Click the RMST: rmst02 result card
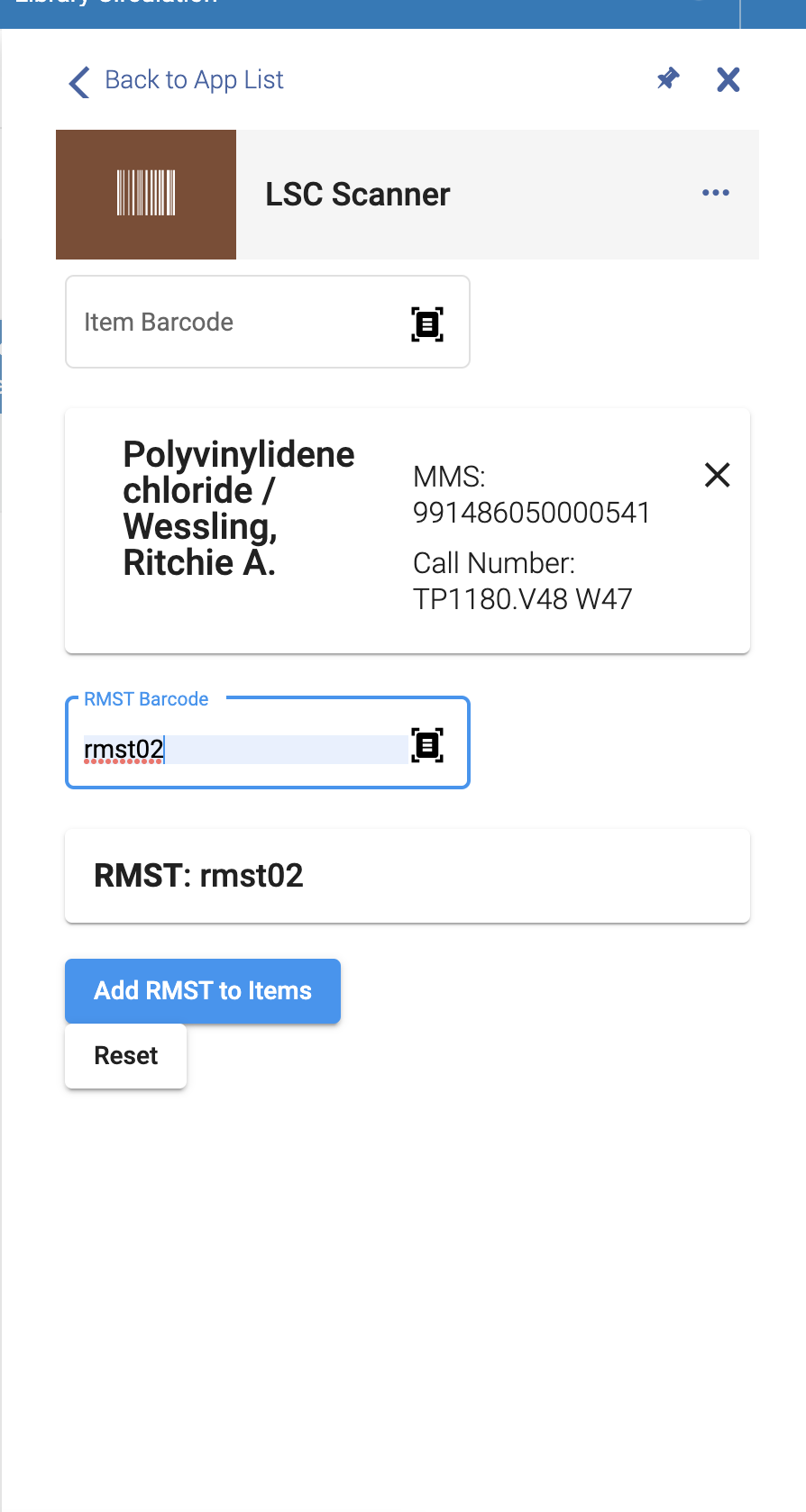The width and height of the screenshot is (806, 1512). [407, 875]
